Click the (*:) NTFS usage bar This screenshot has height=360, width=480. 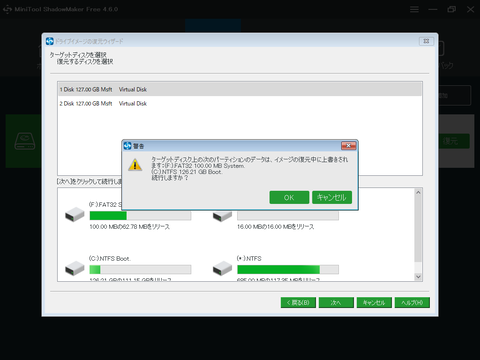click(x=288, y=269)
